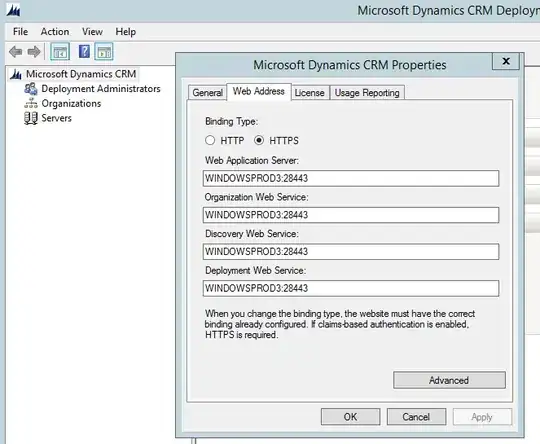540x444 pixels.
Task: Click the Cancel button
Action: click(416, 417)
